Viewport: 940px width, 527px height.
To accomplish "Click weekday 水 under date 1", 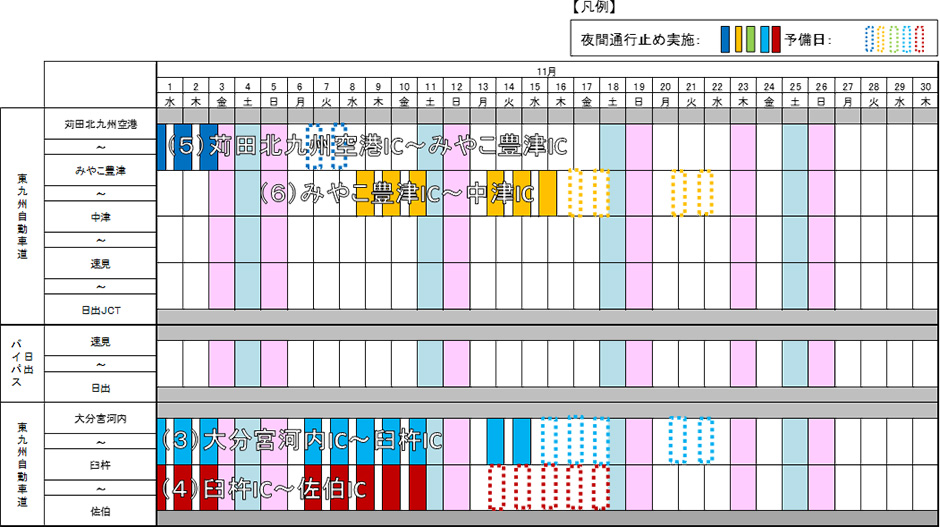I will click(170, 102).
